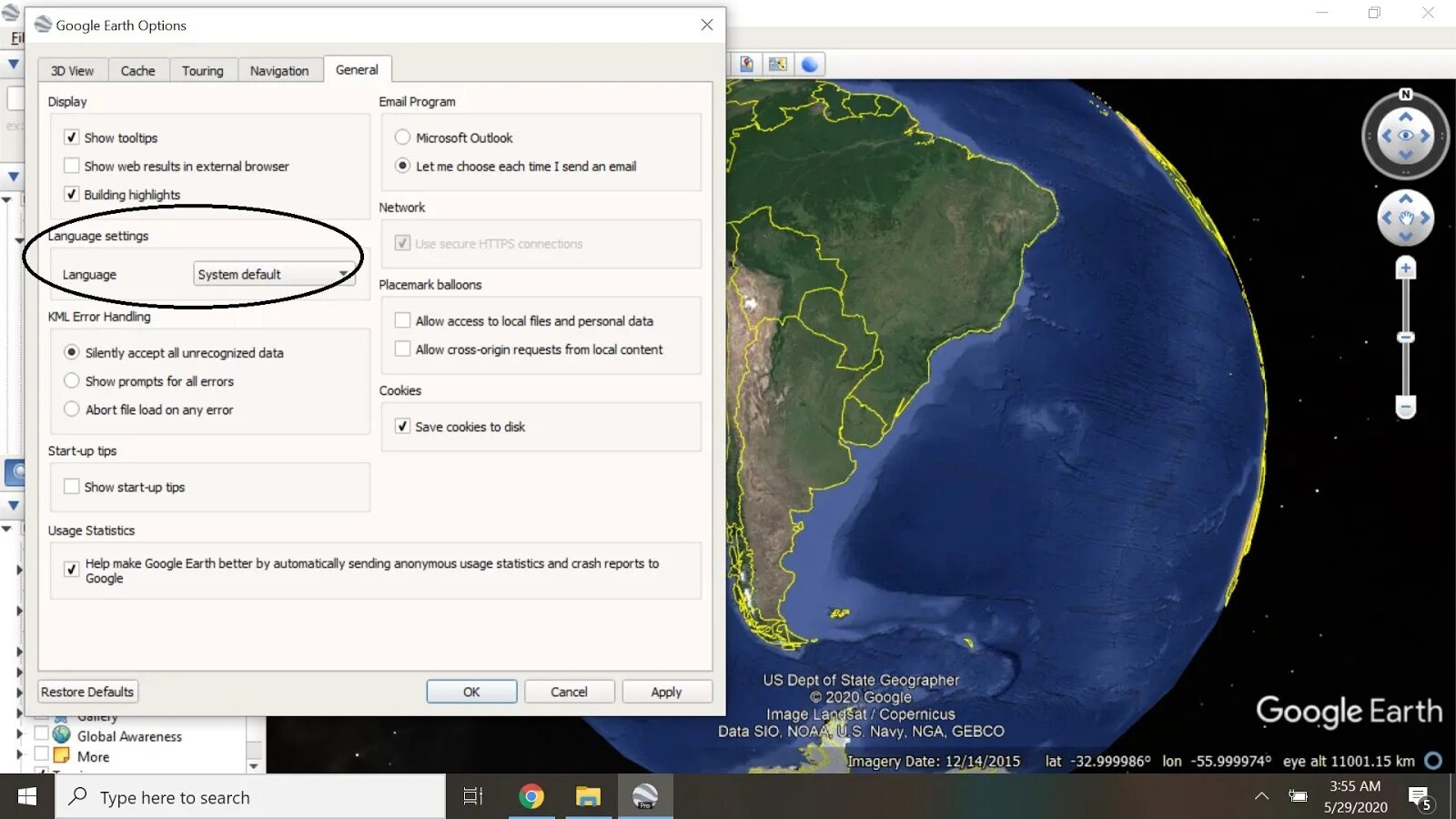Select Let me choose each time email option
The height and width of the screenshot is (819, 1456).
[x=402, y=166]
